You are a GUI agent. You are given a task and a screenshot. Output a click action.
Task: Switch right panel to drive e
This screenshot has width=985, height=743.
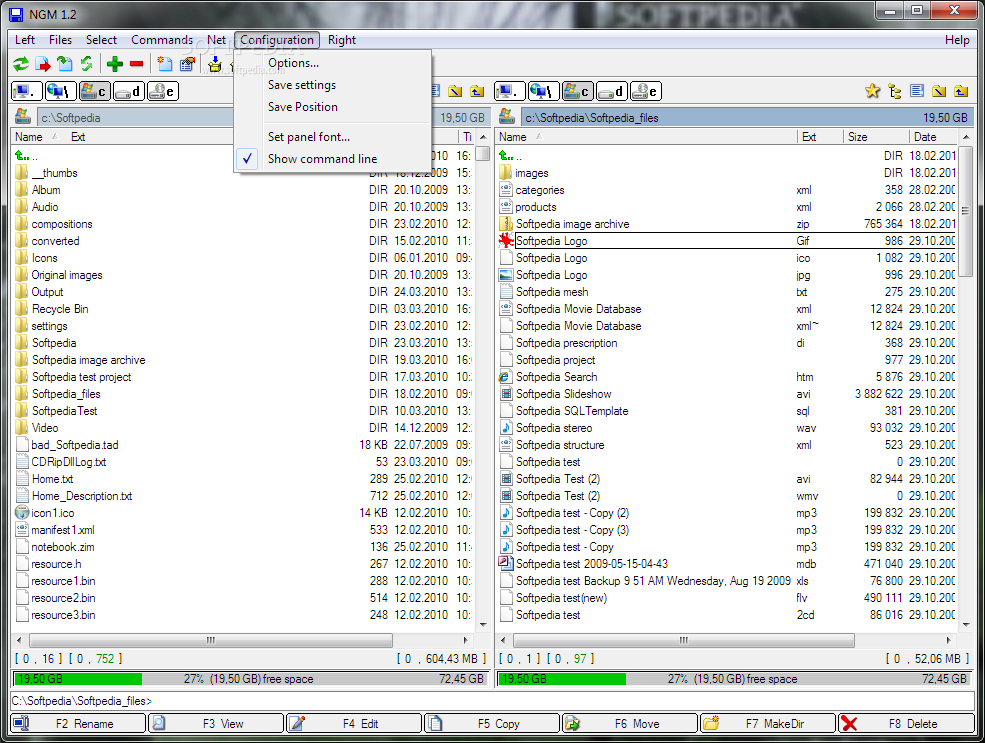click(646, 92)
